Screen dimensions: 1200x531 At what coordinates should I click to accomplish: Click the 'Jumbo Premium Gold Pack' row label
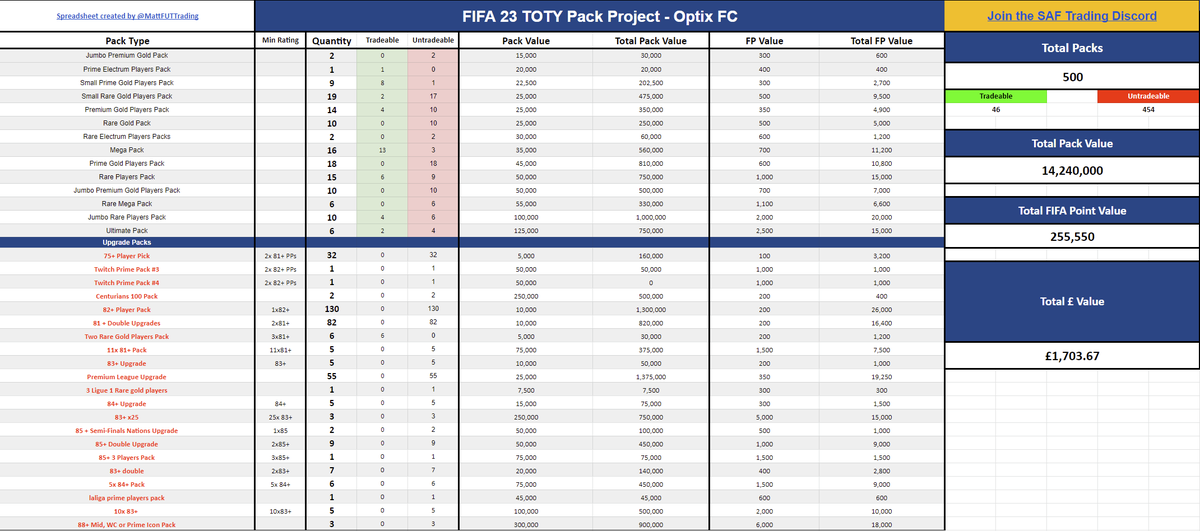pos(127,55)
